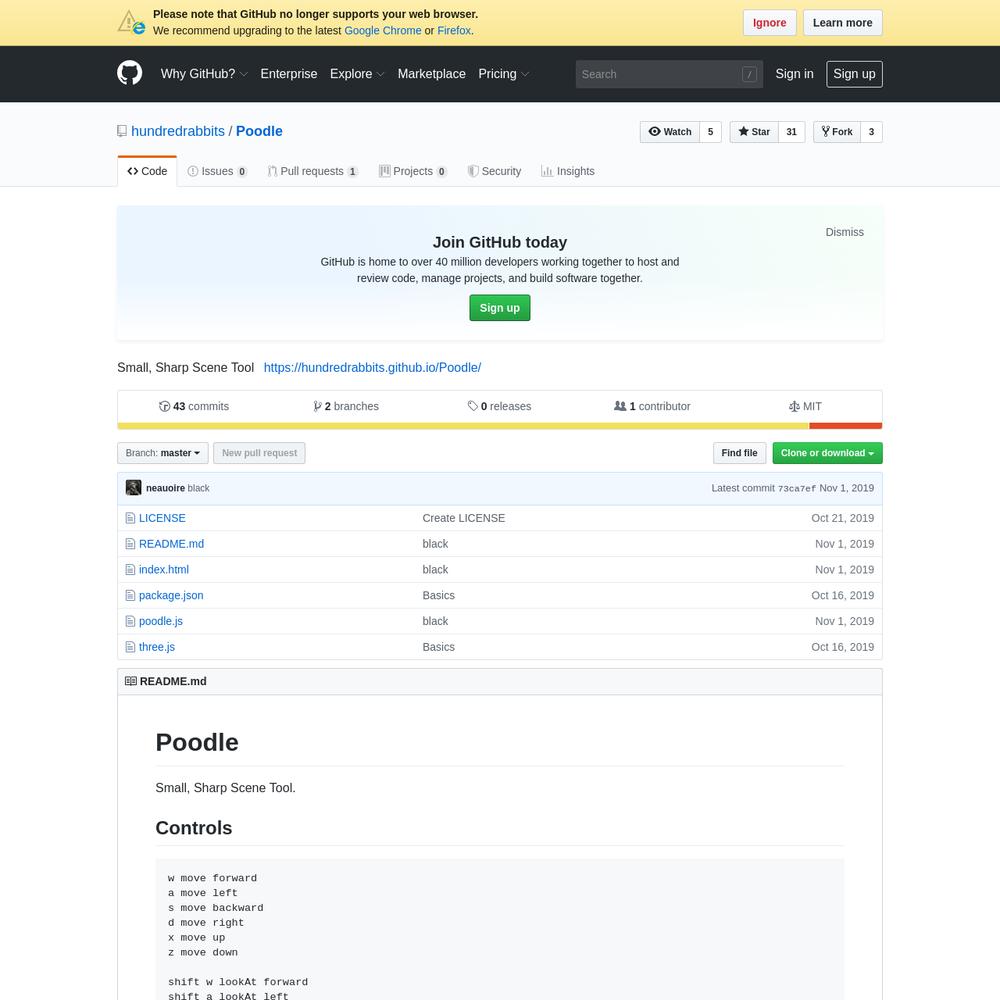Click the file icon beside index.html

tap(130, 570)
